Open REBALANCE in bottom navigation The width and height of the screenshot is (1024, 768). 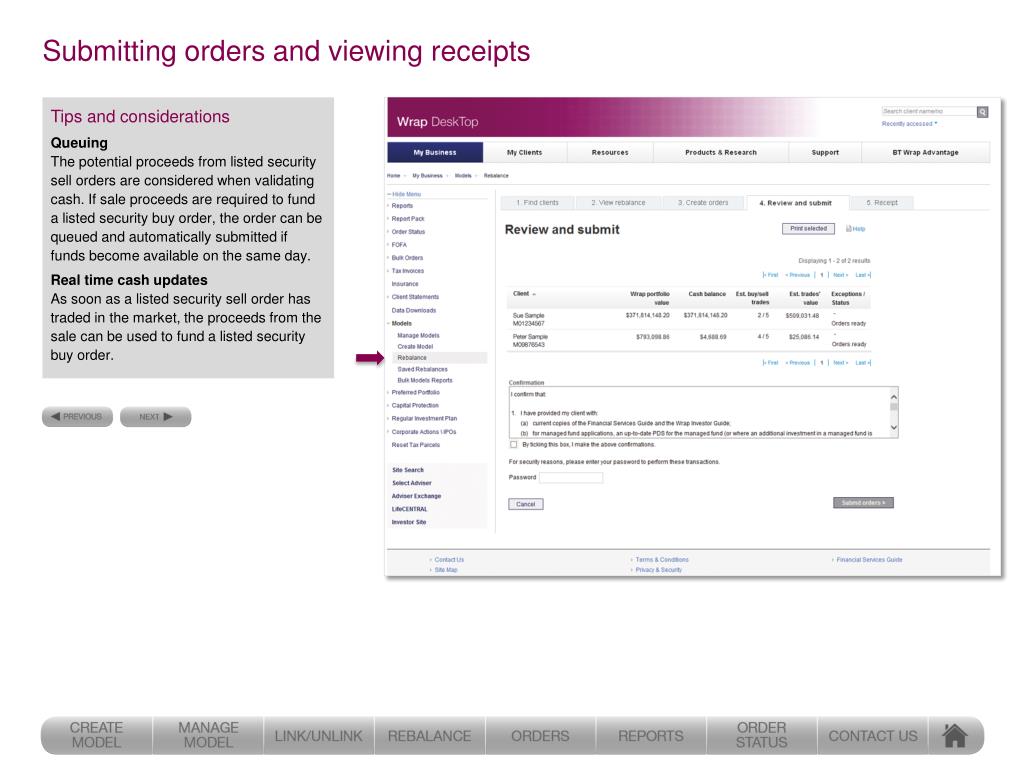(x=429, y=736)
